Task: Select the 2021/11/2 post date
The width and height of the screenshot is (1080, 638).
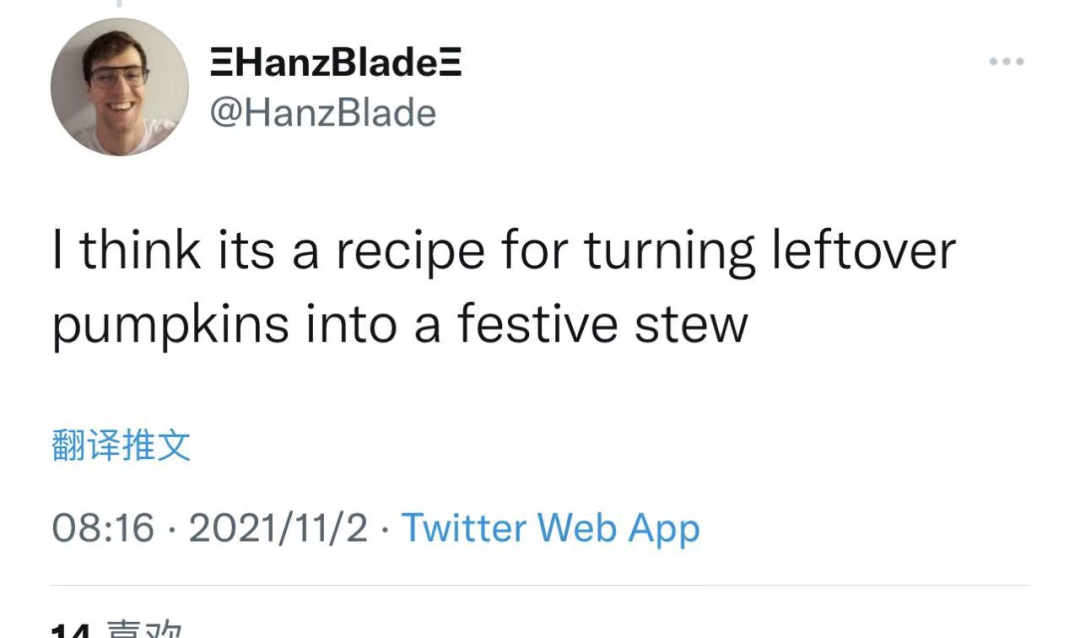Action: tap(278, 528)
